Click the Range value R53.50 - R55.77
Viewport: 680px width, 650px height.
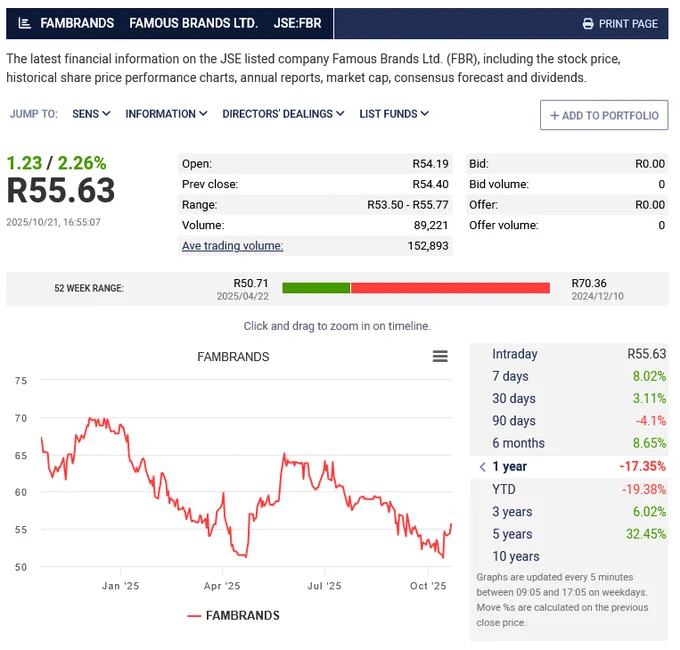tap(408, 205)
